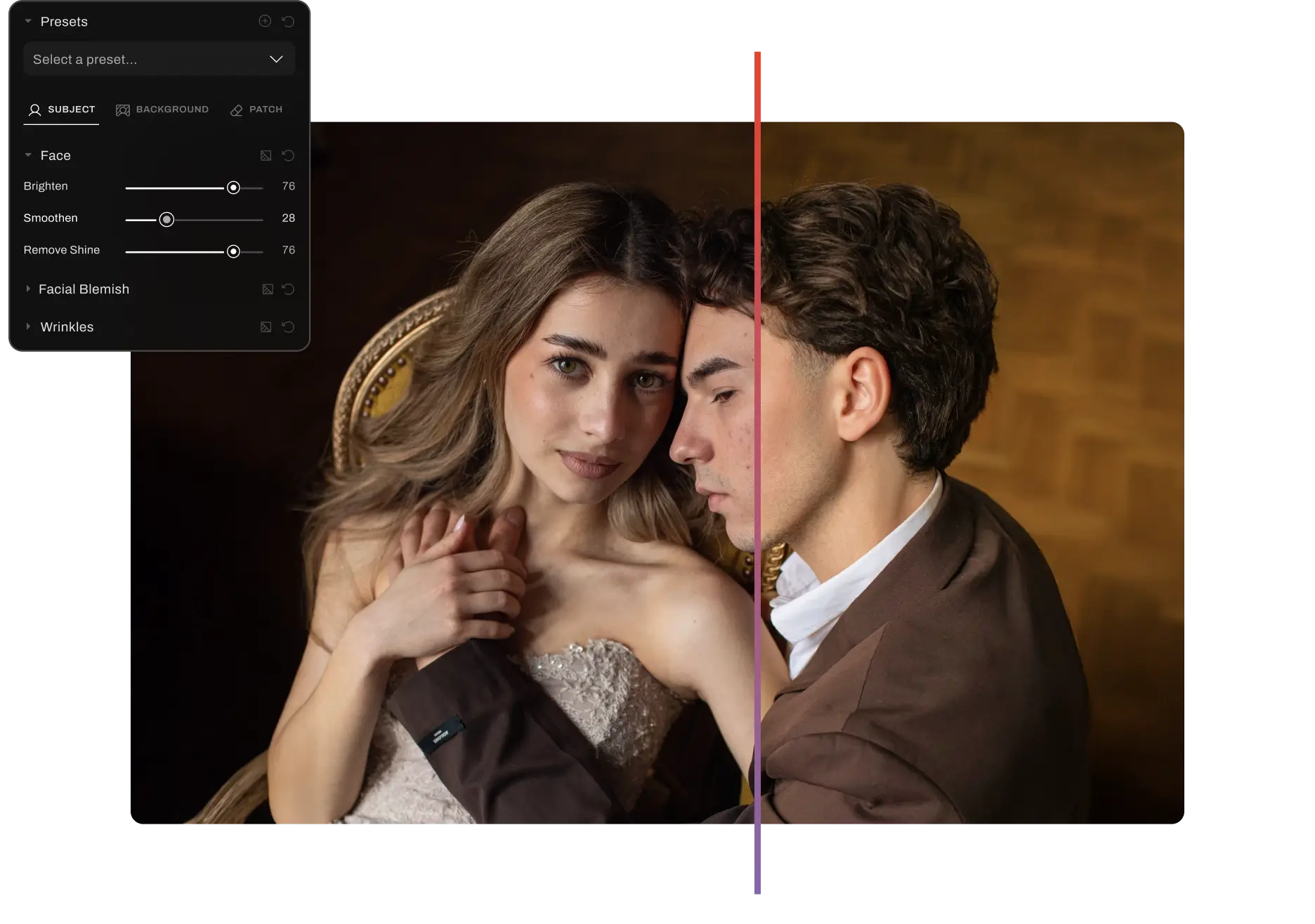
Task: Toggle the Wrinkles preview icon
Action: (266, 327)
